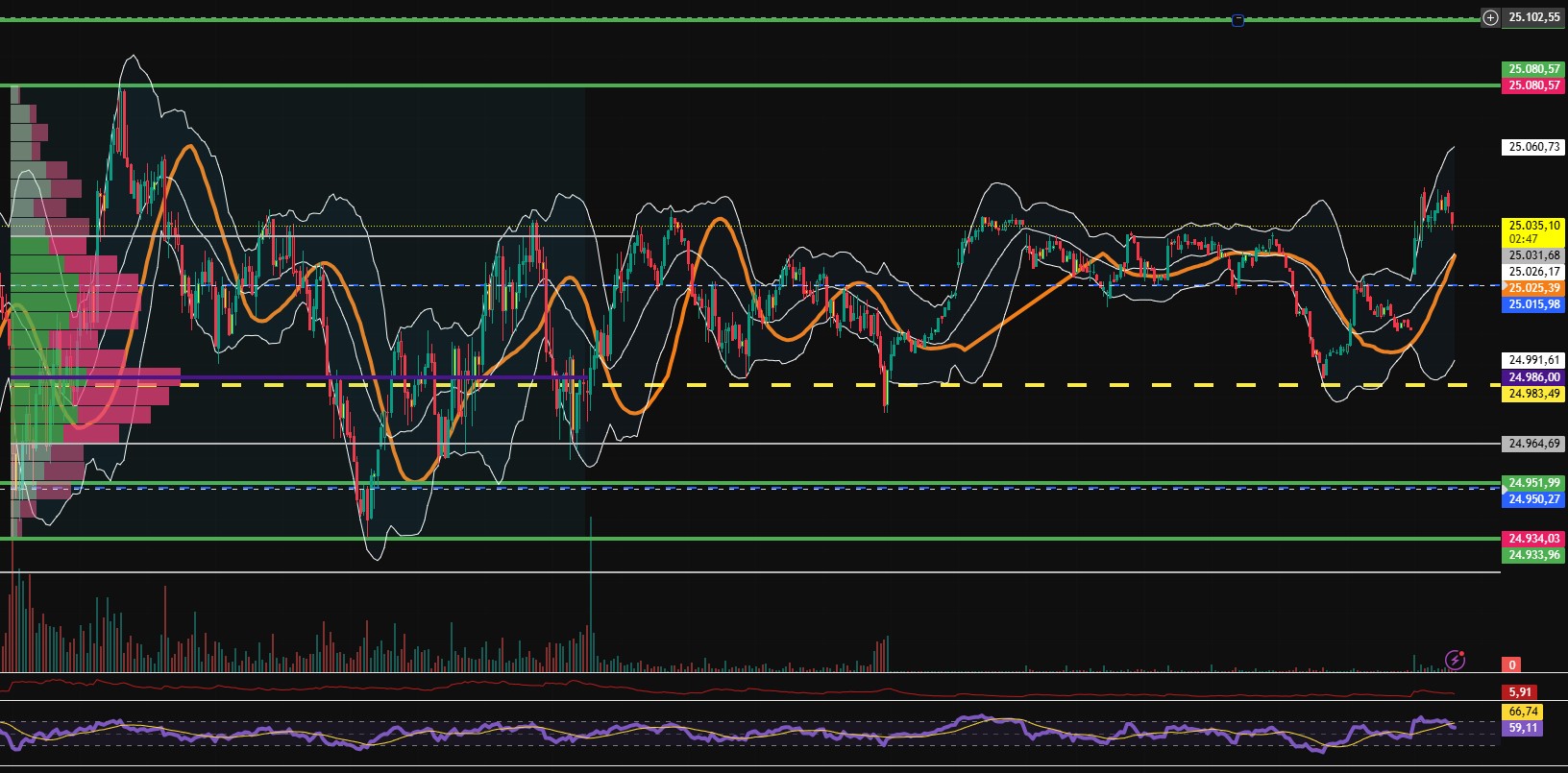The height and width of the screenshot is (773, 1568).
Task: Click the green 25.080,57 price label
Action: coord(1533,69)
